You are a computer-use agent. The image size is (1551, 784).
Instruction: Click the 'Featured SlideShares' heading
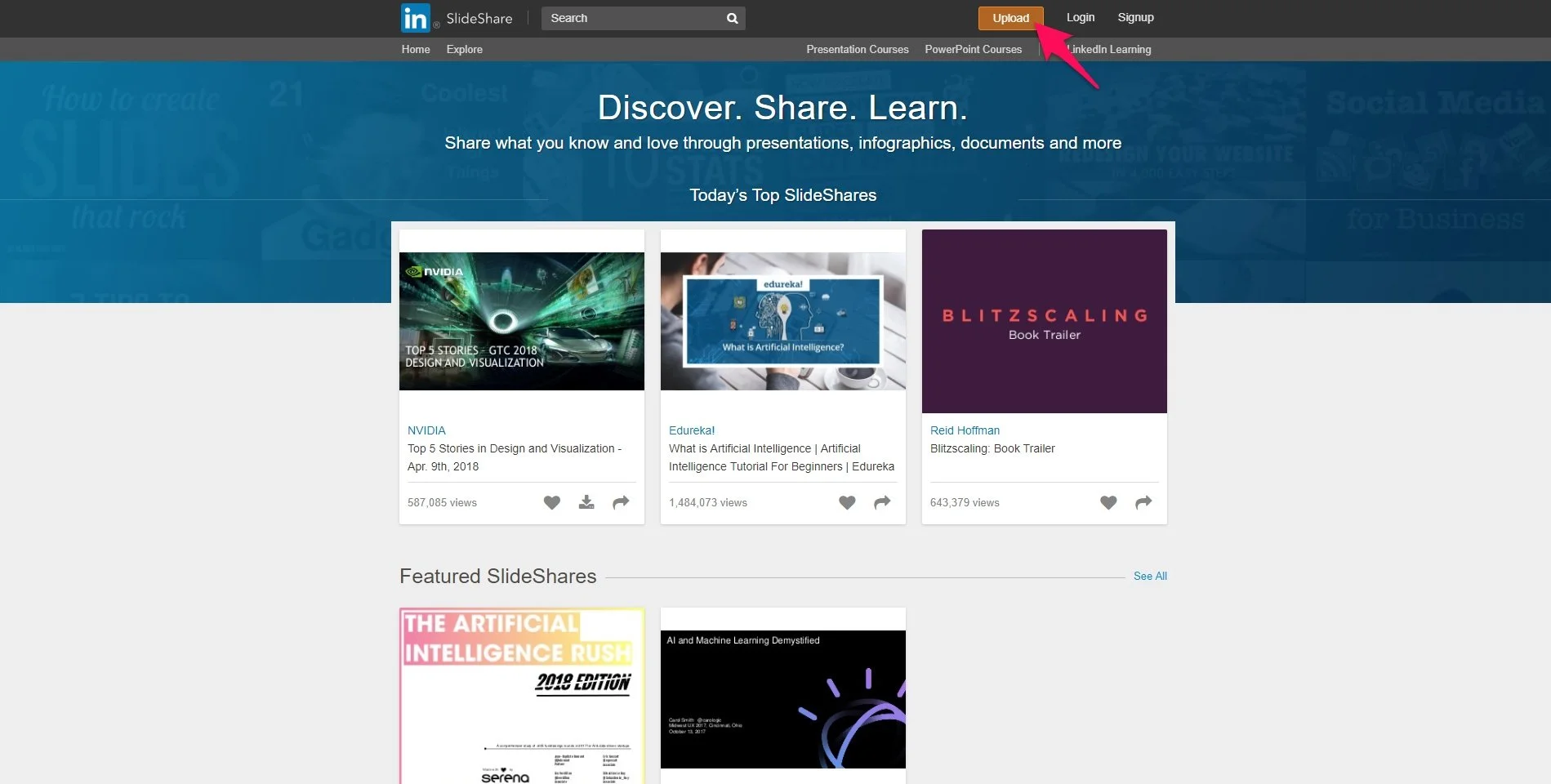tap(498, 576)
